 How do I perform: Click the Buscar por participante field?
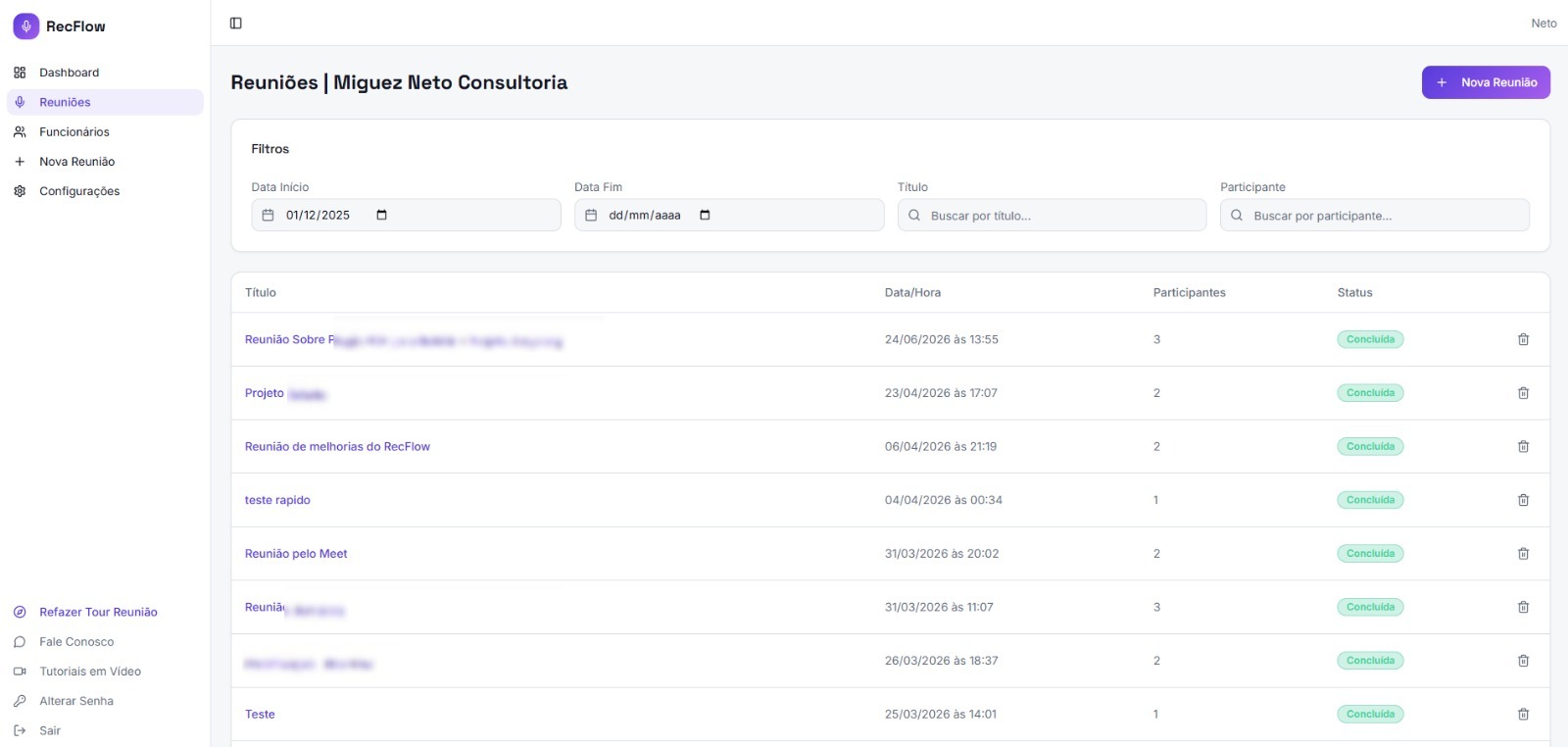(1375, 215)
